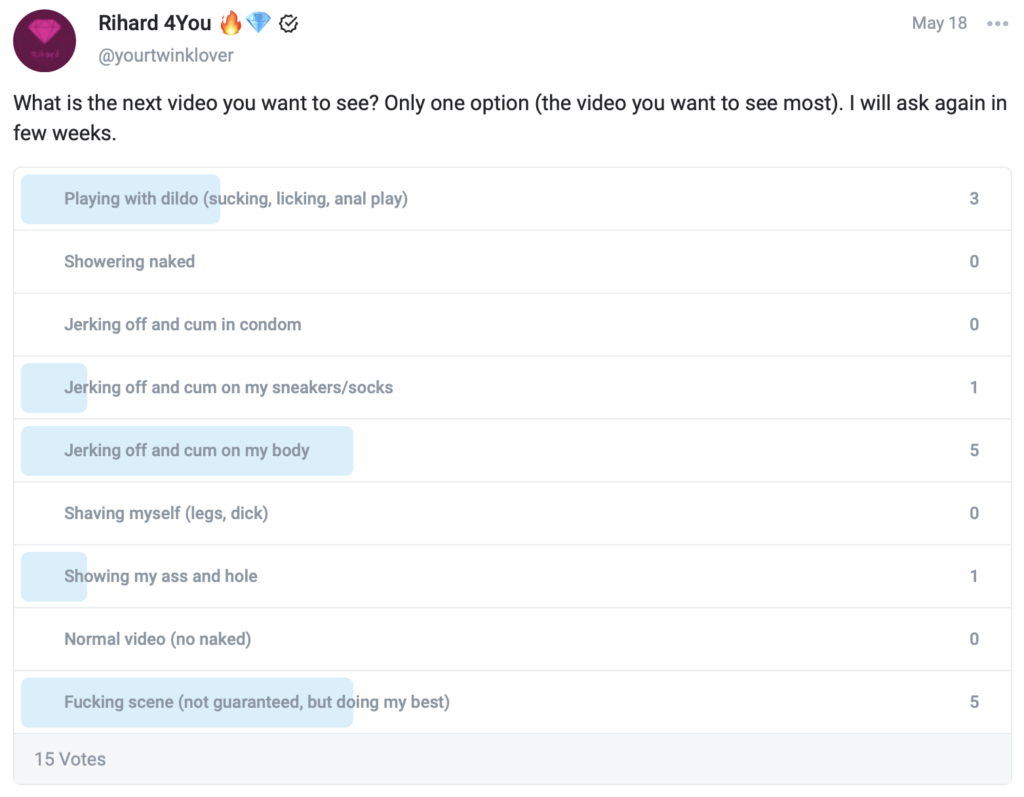Vote for the Showering option
The width and height of the screenshot is (1024, 797).
pos(513,261)
